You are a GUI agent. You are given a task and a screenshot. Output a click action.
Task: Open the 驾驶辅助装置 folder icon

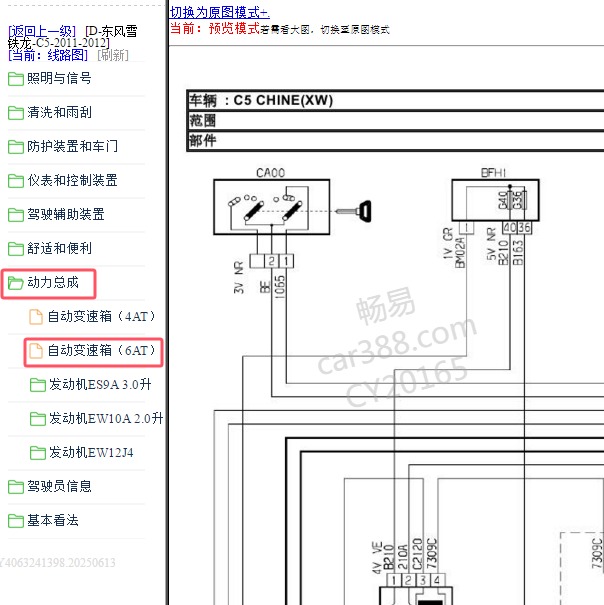pyautogui.click(x=16, y=215)
